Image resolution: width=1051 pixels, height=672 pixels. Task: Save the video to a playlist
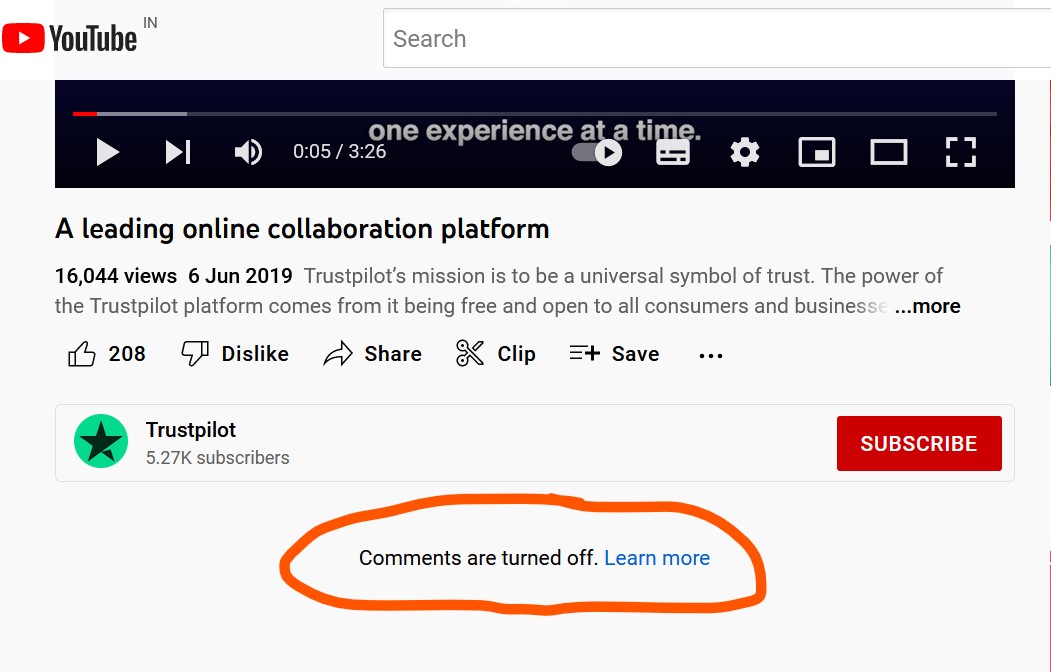[614, 354]
